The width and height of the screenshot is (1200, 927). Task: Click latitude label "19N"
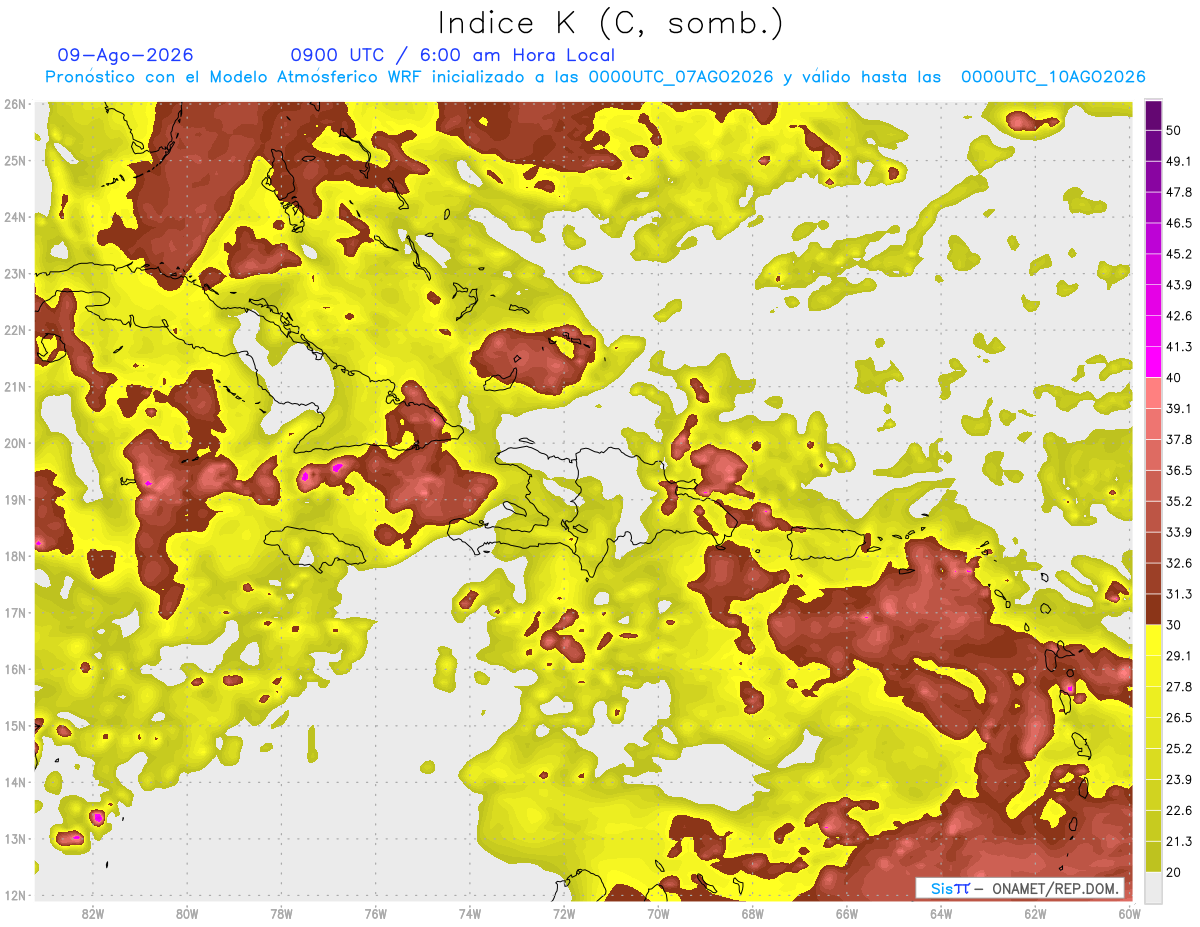click(x=15, y=499)
